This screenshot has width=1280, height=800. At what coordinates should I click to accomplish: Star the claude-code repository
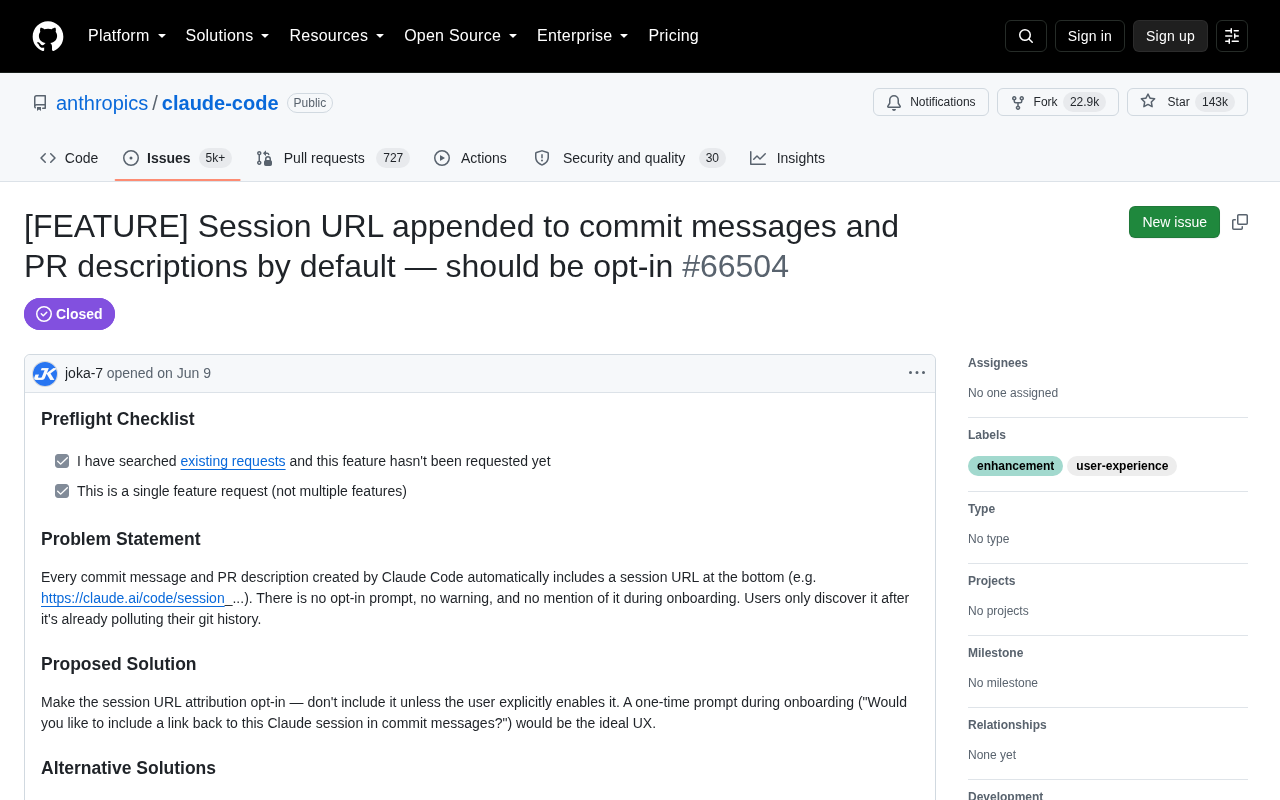[x=1187, y=102]
